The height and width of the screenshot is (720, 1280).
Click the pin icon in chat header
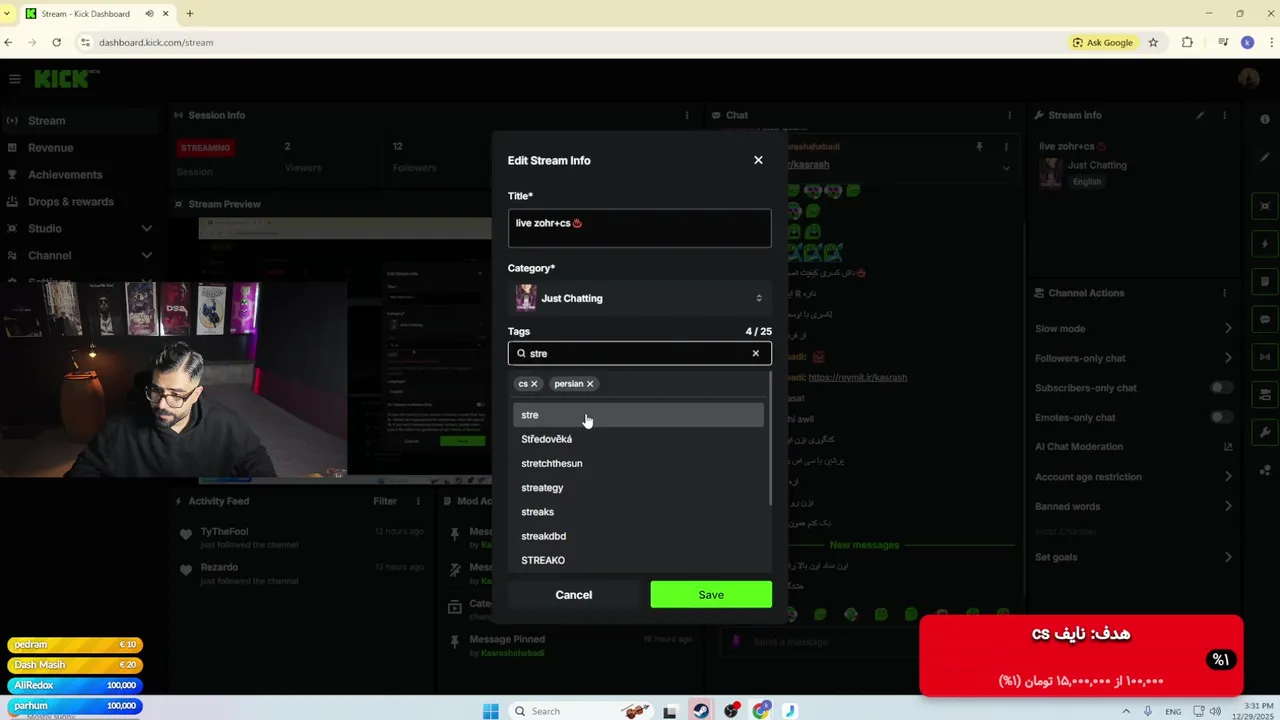pyautogui.click(x=979, y=147)
